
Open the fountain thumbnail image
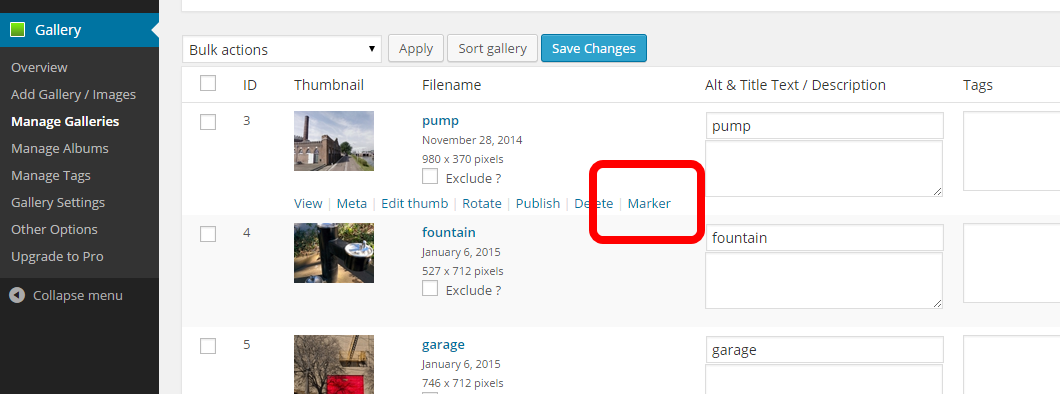pos(334,253)
